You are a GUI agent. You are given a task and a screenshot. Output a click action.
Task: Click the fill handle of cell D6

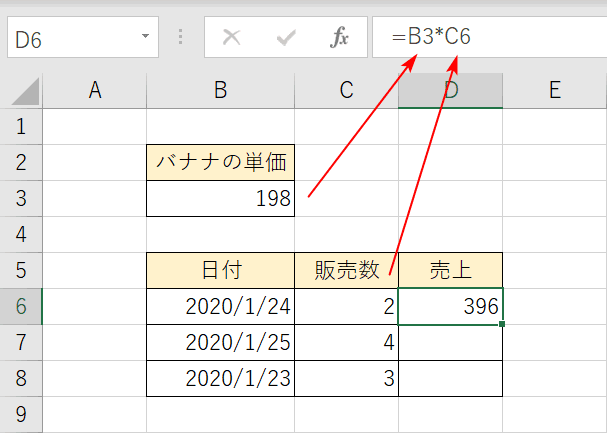tap(502, 324)
